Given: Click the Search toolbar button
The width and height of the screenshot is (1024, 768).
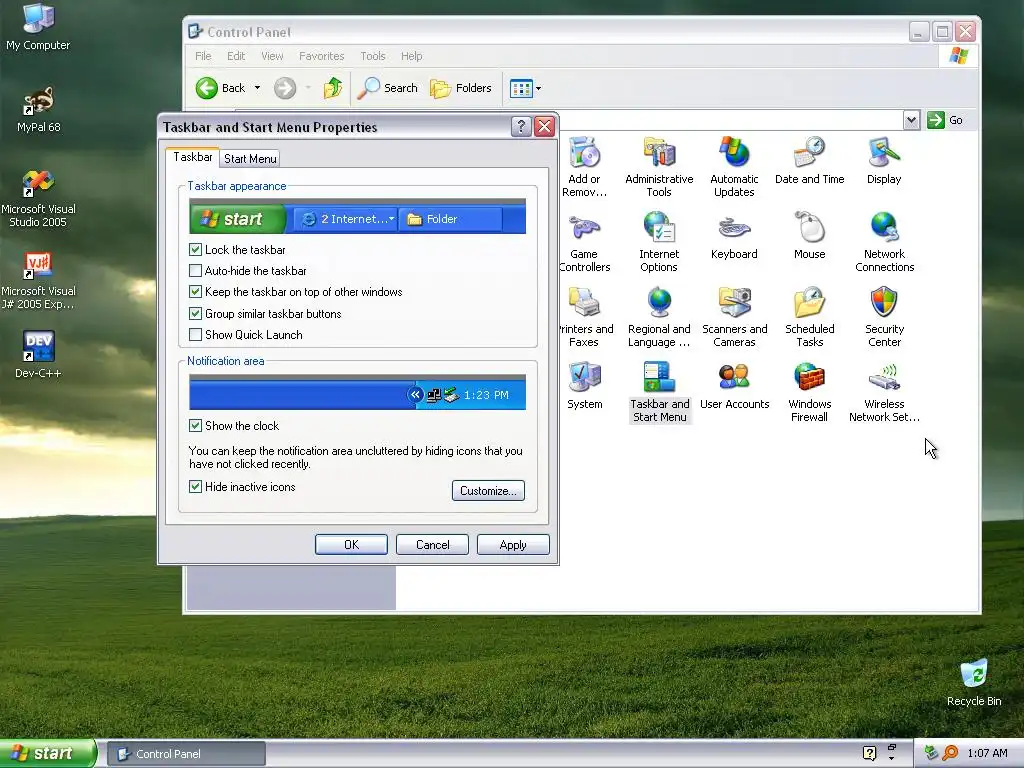Looking at the screenshot, I should 387,88.
